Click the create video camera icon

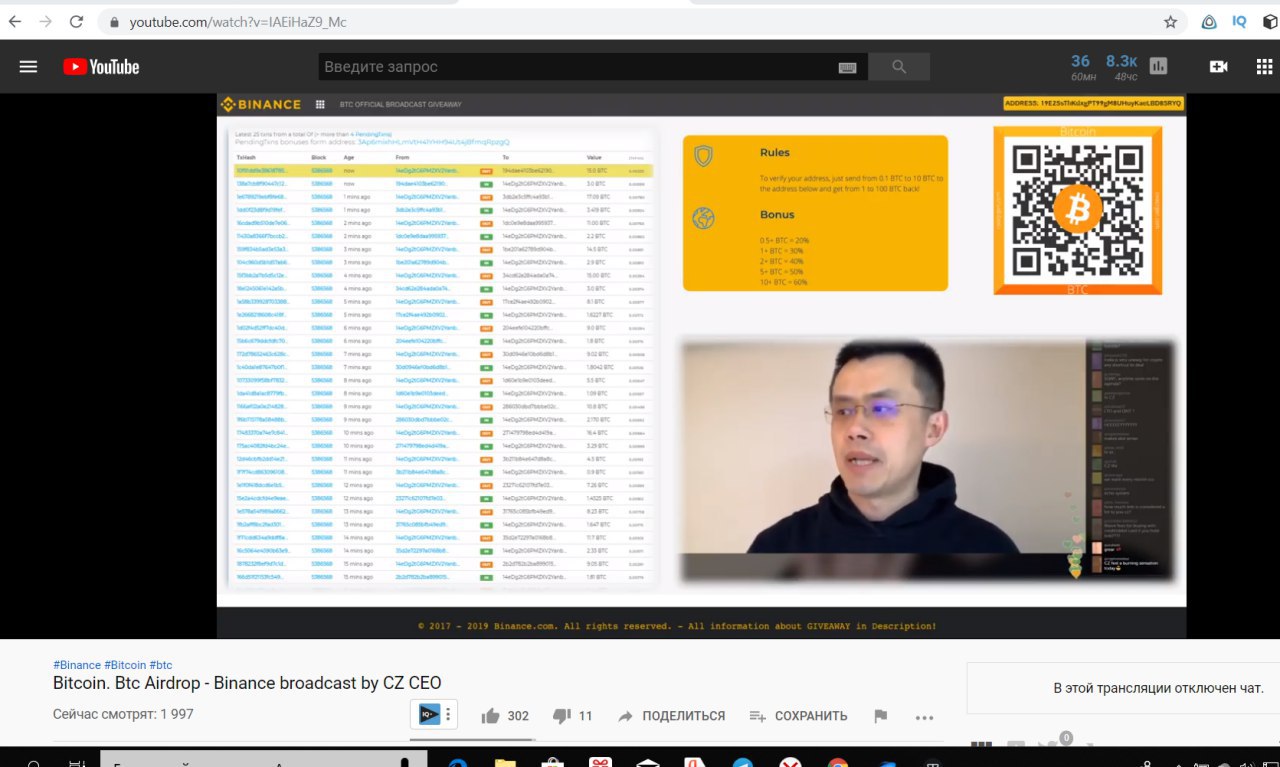[x=1218, y=66]
